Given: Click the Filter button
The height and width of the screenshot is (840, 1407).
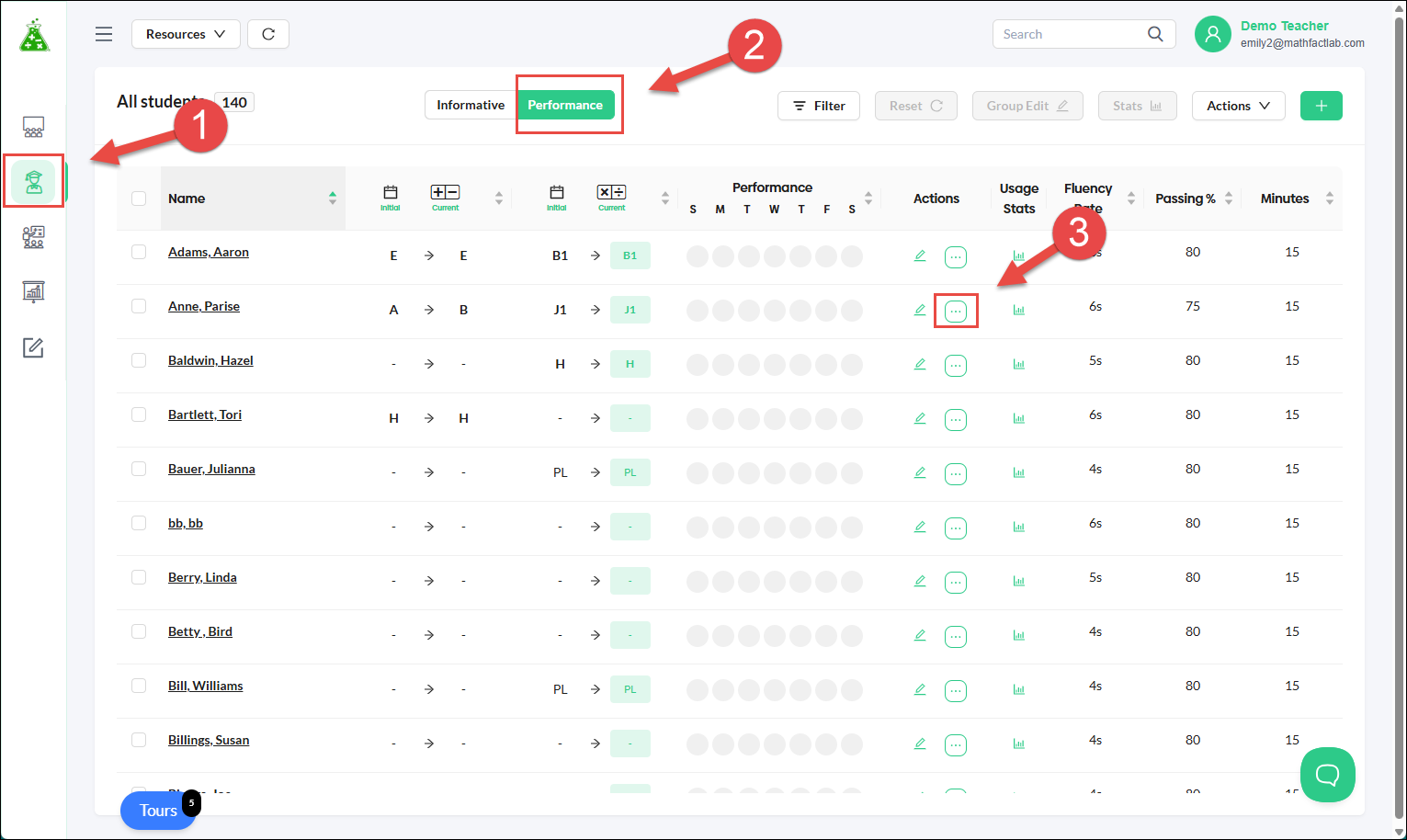Looking at the screenshot, I should (819, 106).
